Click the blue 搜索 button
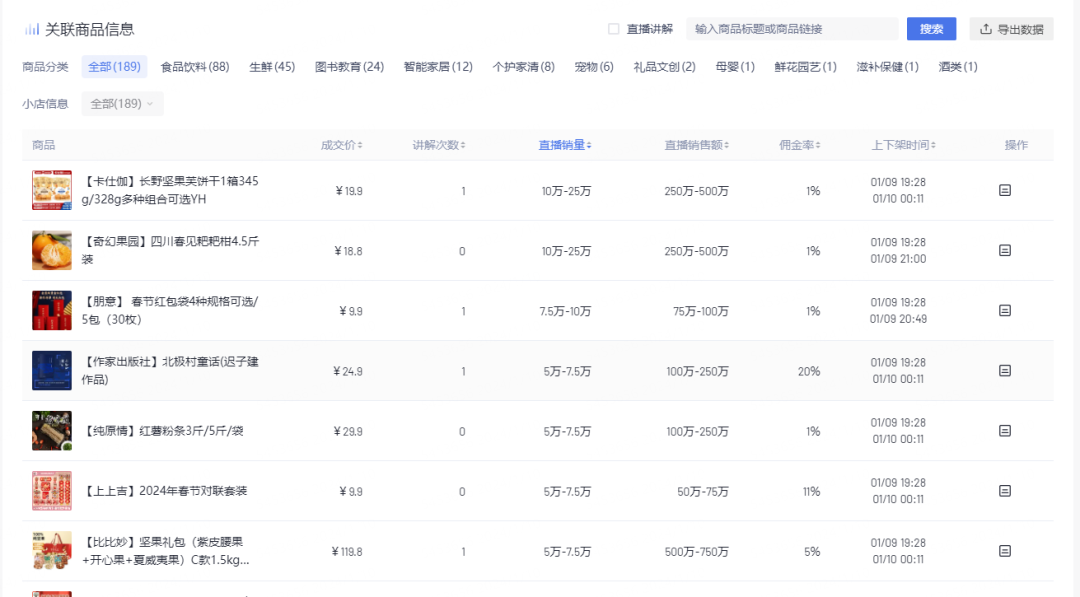Viewport: 1080px width, 597px height. point(931,29)
